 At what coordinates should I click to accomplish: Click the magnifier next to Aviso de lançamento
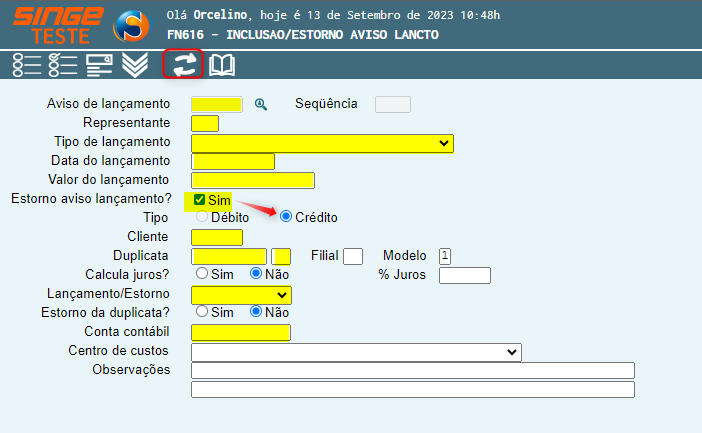(261, 104)
